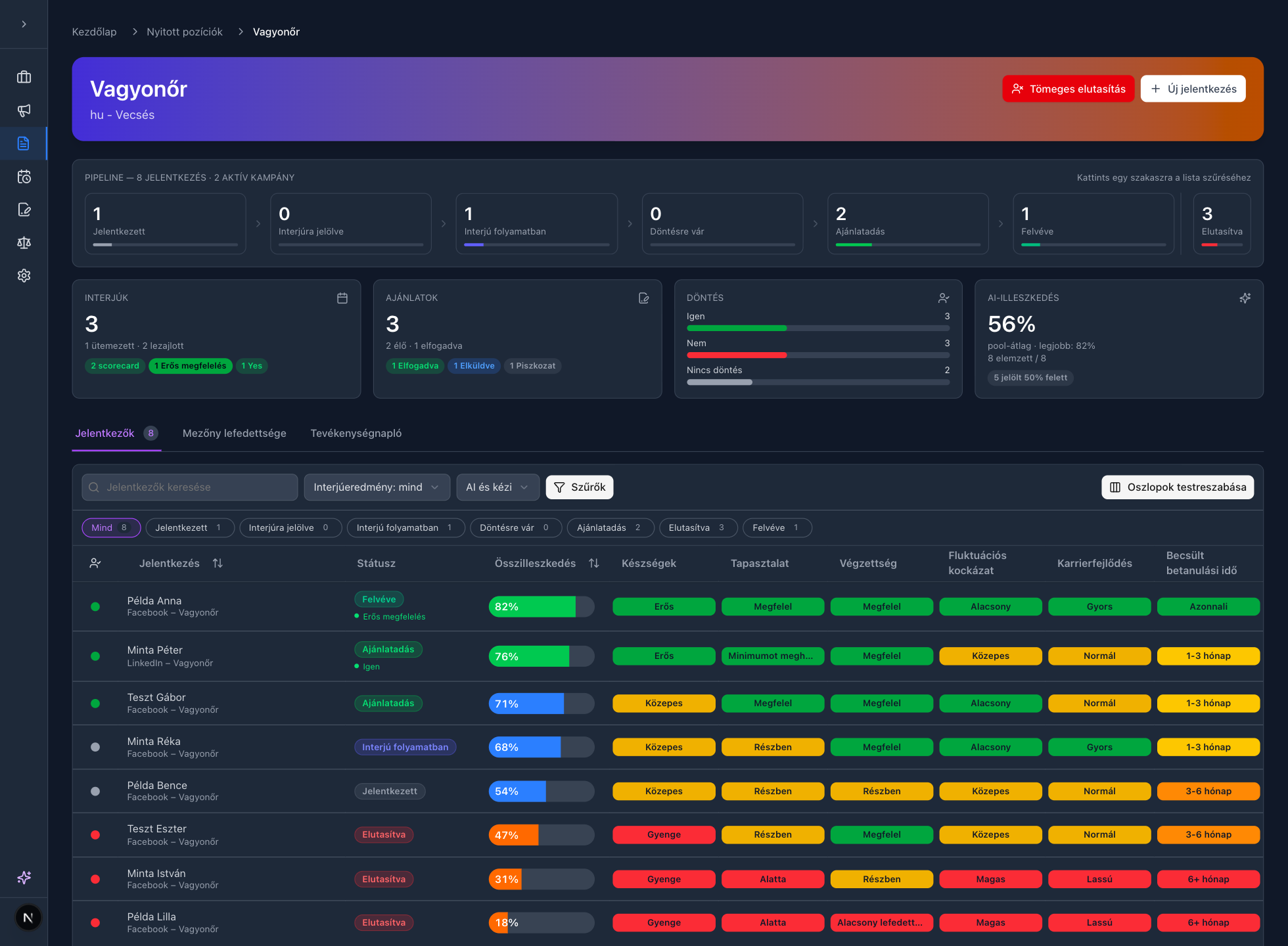
Task: Toggle the Jelentkezett 1 filter chip
Action: pyautogui.click(x=190, y=528)
